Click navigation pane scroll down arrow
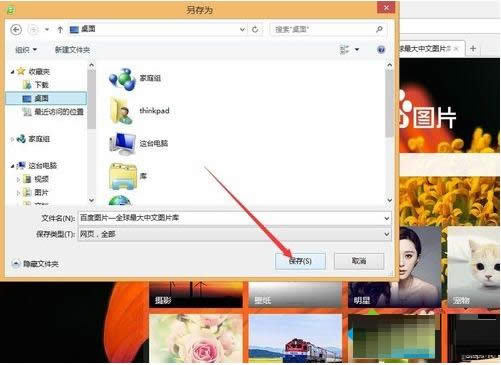 coord(92,200)
